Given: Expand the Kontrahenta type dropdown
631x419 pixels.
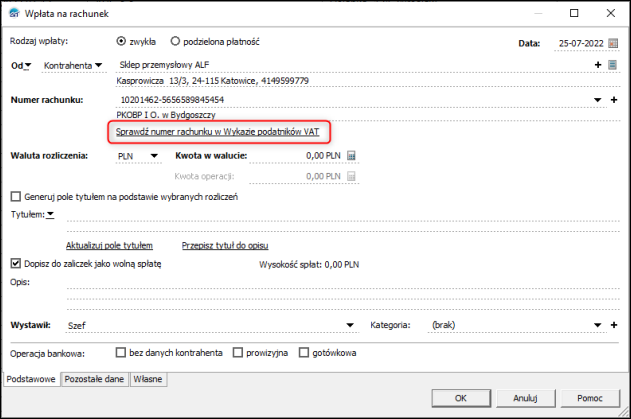Looking at the screenshot, I should [x=99, y=65].
